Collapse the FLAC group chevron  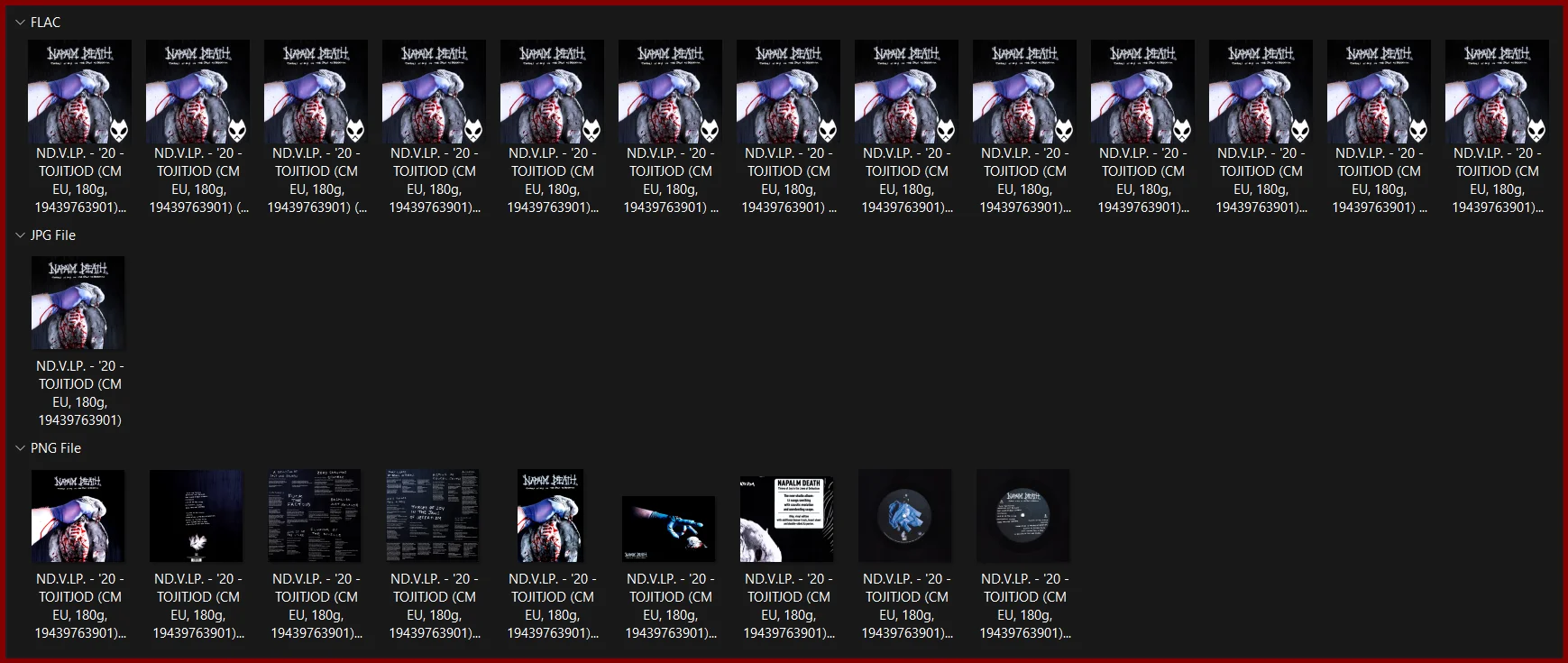(x=20, y=23)
